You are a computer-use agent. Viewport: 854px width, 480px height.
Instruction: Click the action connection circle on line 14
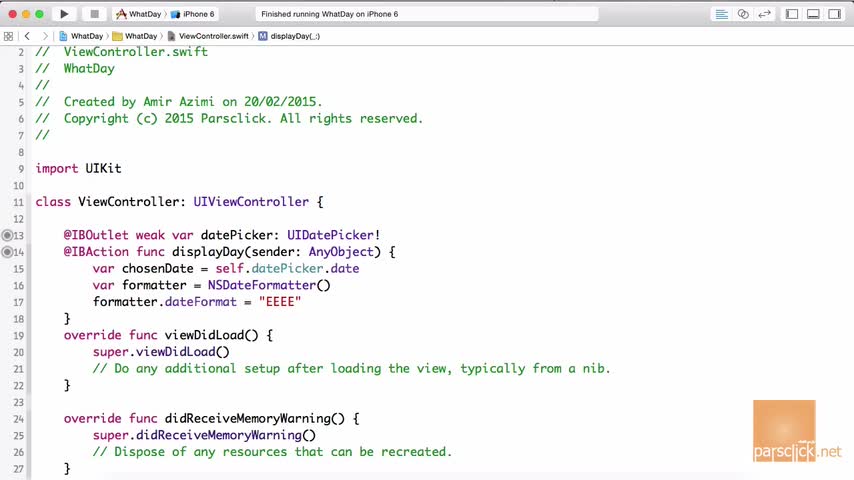pos(7,252)
